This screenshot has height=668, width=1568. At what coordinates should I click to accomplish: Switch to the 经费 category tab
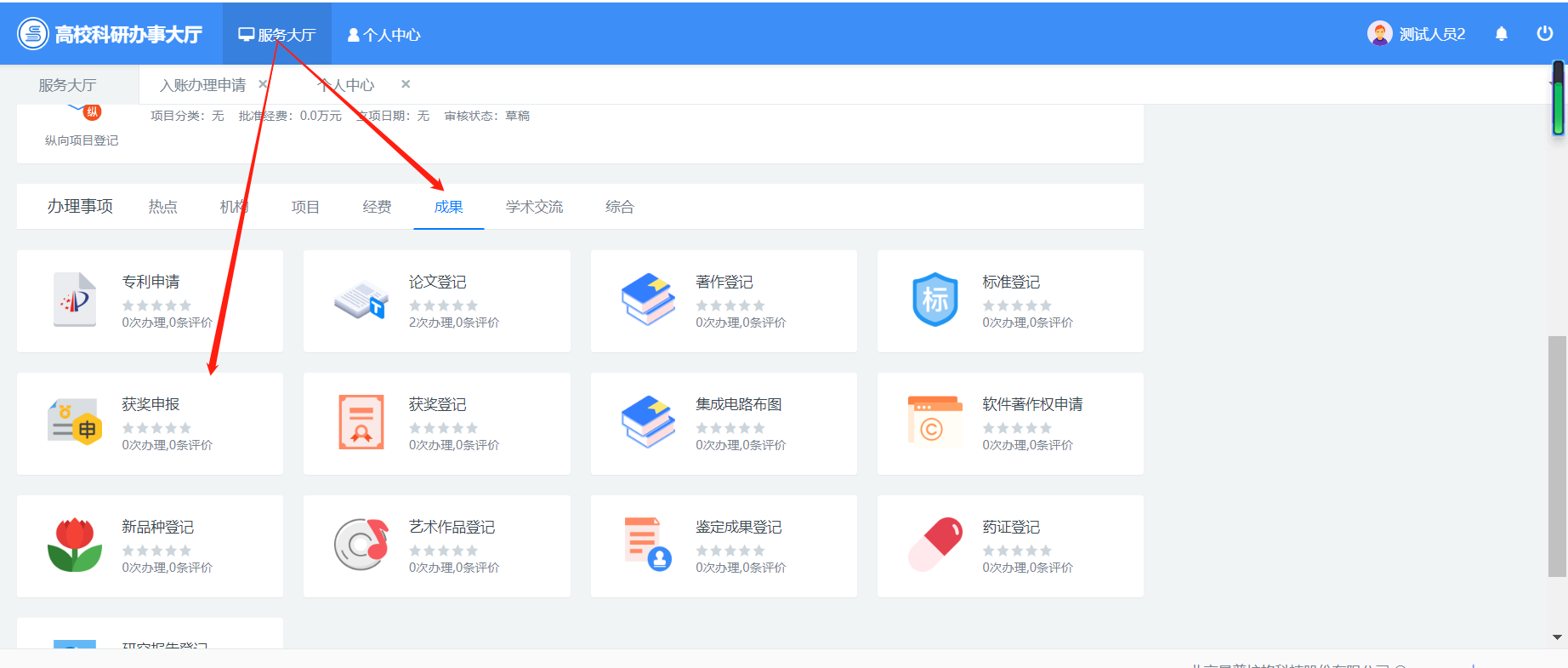point(377,207)
